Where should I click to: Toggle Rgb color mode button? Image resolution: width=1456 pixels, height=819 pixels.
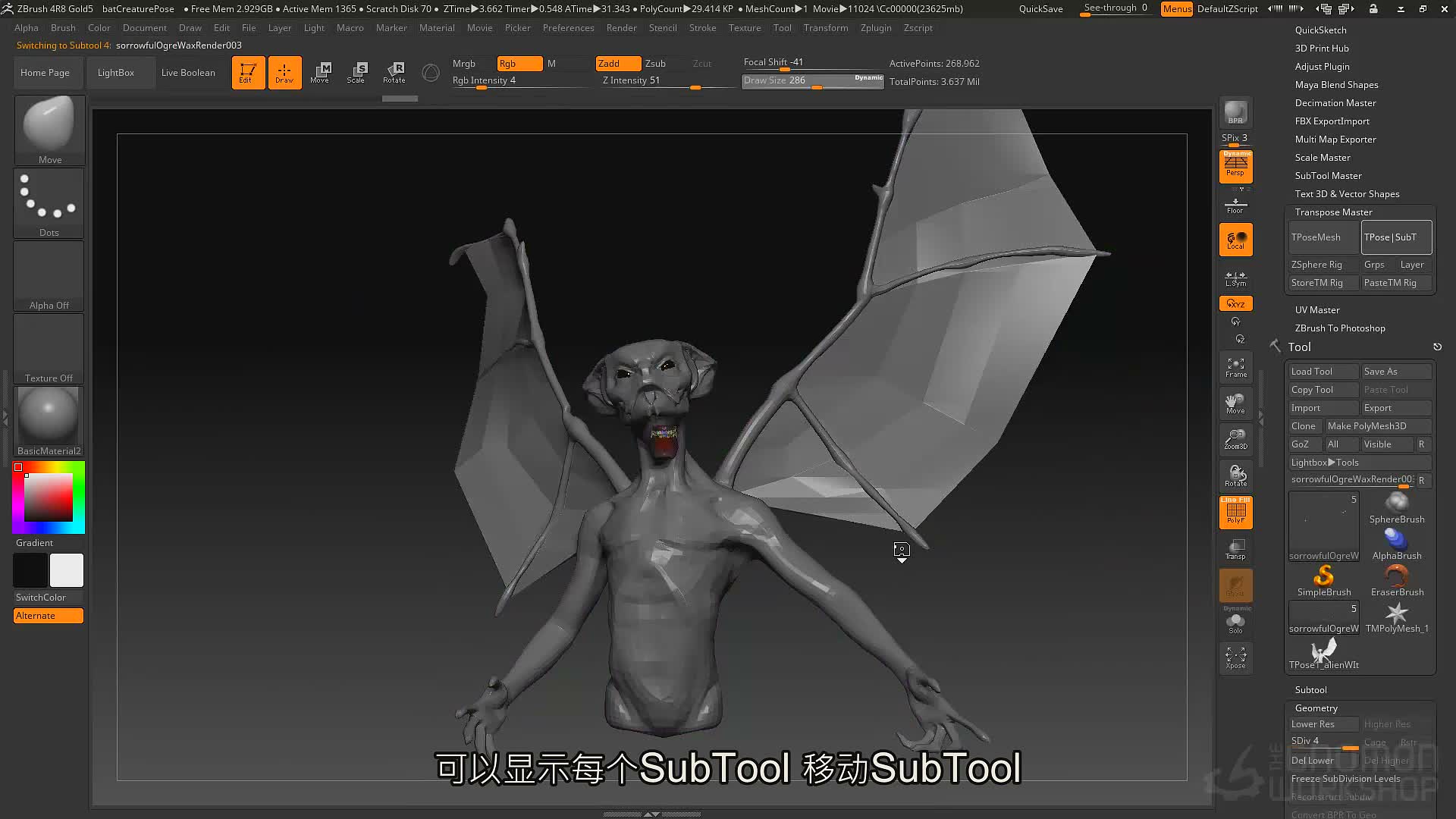pyautogui.click(x=519, y=64)
